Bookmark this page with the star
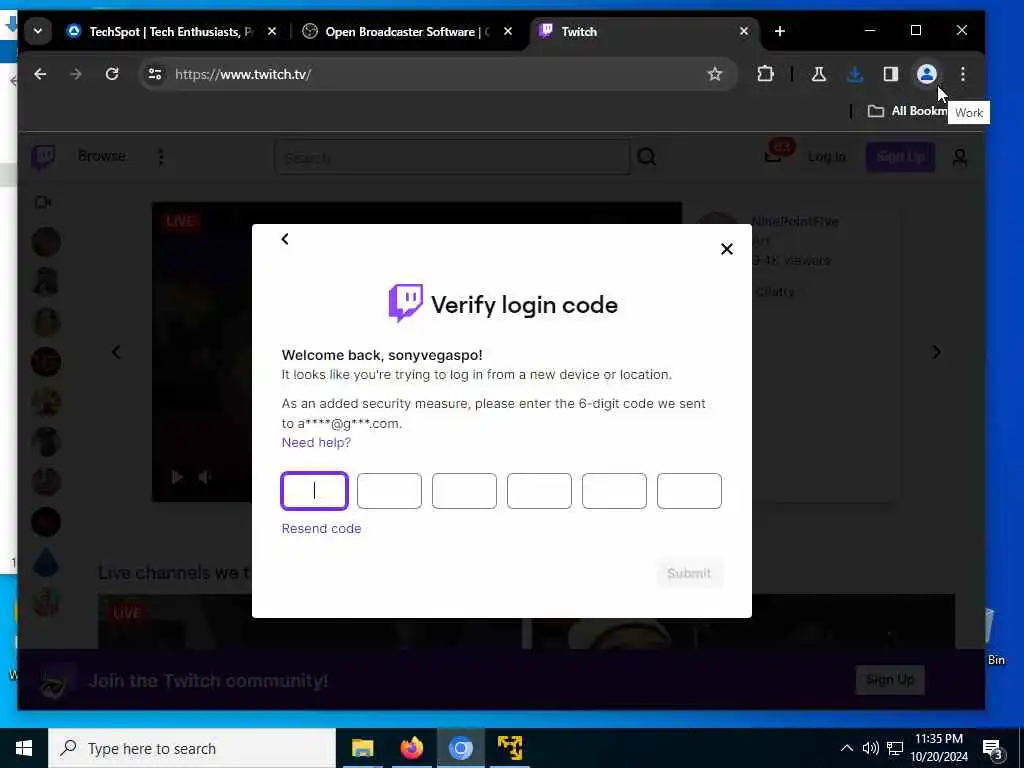The width and height of the screenshot is (1024, 768). click(x=715, y=74)
